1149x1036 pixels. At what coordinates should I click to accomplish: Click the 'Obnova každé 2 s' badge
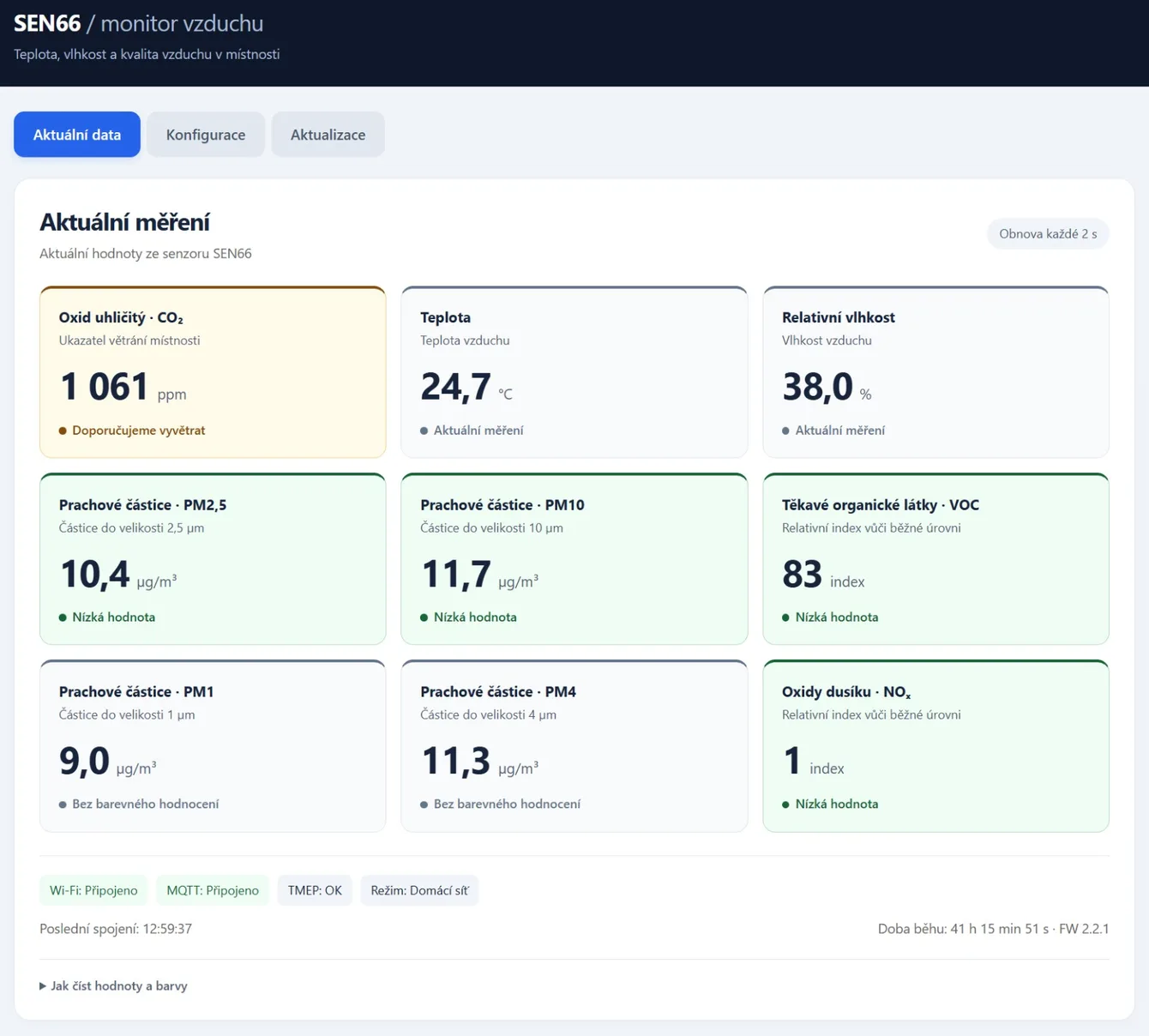(1048, 234)
